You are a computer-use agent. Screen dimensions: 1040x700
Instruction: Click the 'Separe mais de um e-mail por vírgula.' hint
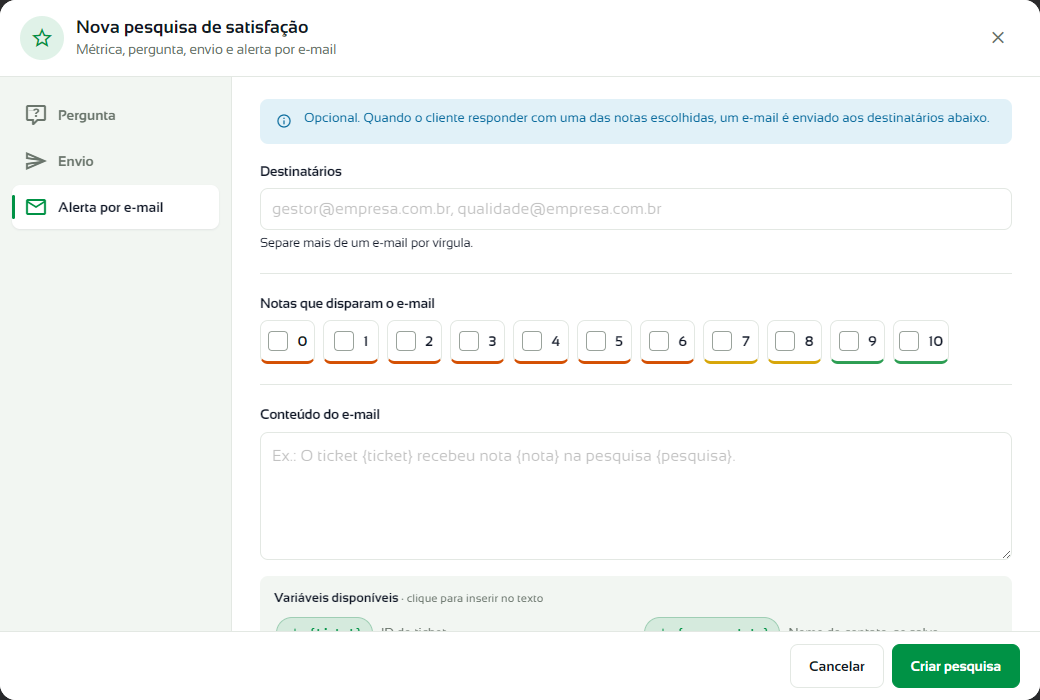click(366, 243)
